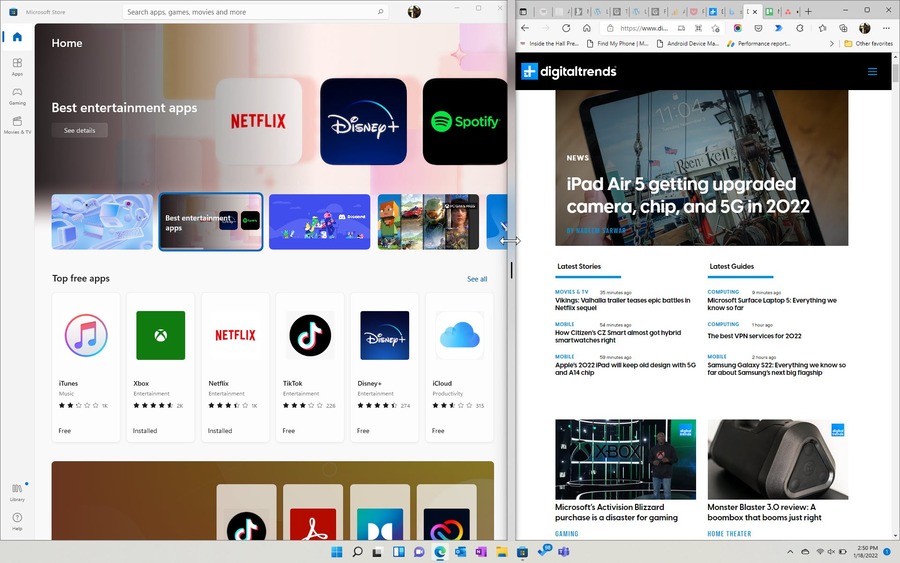Click the Pocket extension icon in Edge
900x563 pixels.
pos(758,28)
